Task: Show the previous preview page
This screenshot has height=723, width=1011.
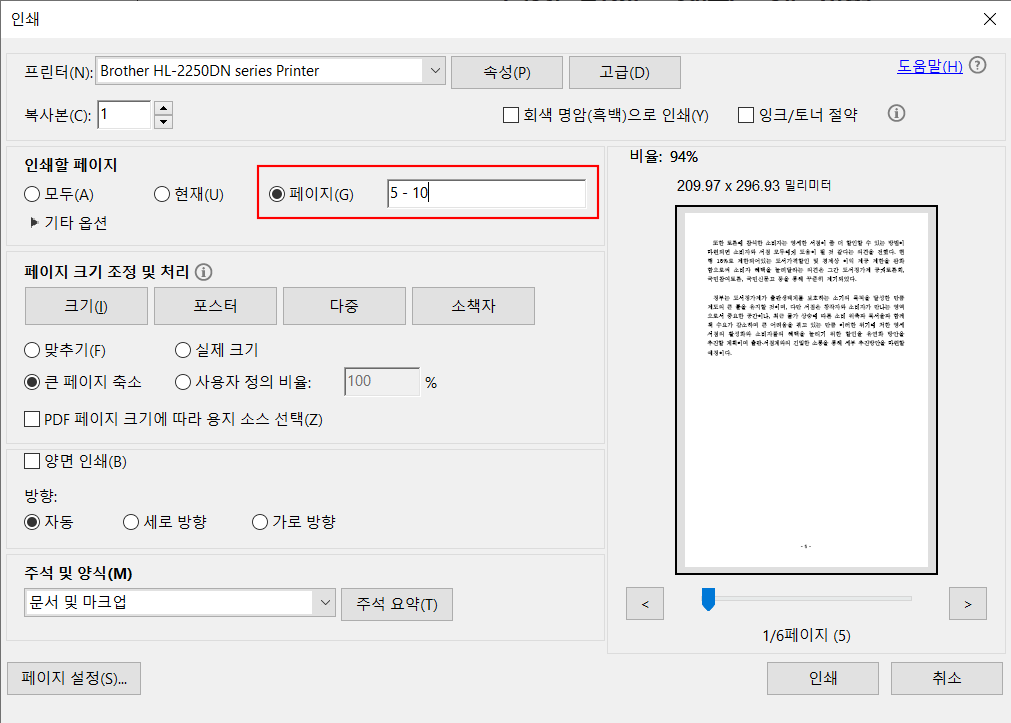Action: pyautogui.click(x=644, y=602)
